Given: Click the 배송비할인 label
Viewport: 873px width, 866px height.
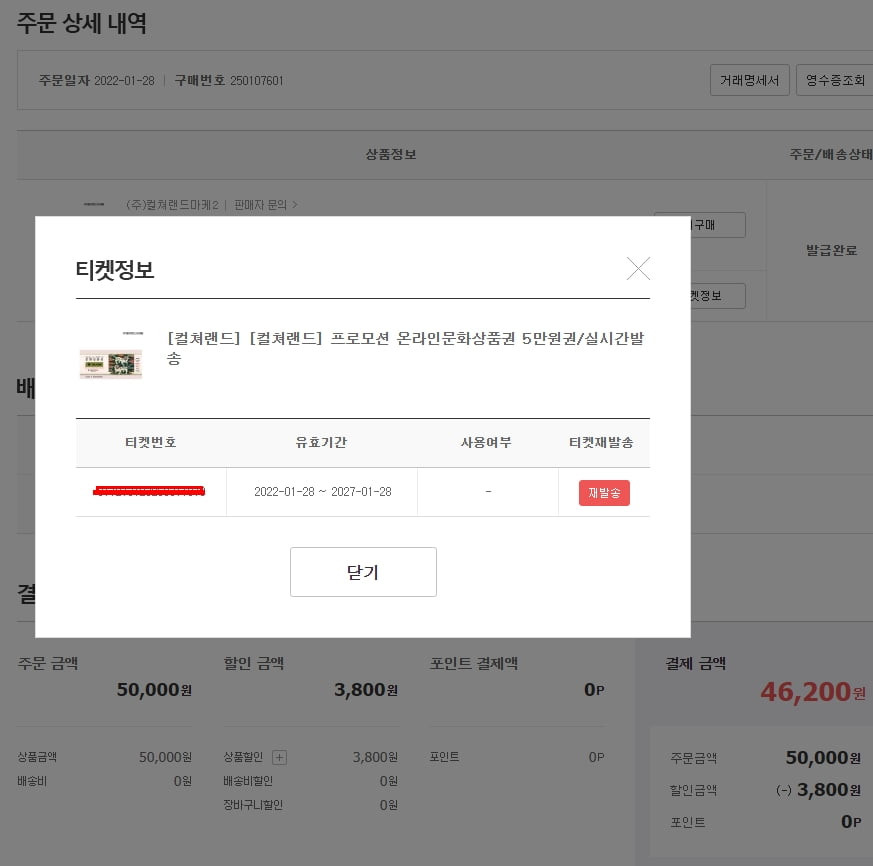Looking at the screenshot, I should coord(248,781).
